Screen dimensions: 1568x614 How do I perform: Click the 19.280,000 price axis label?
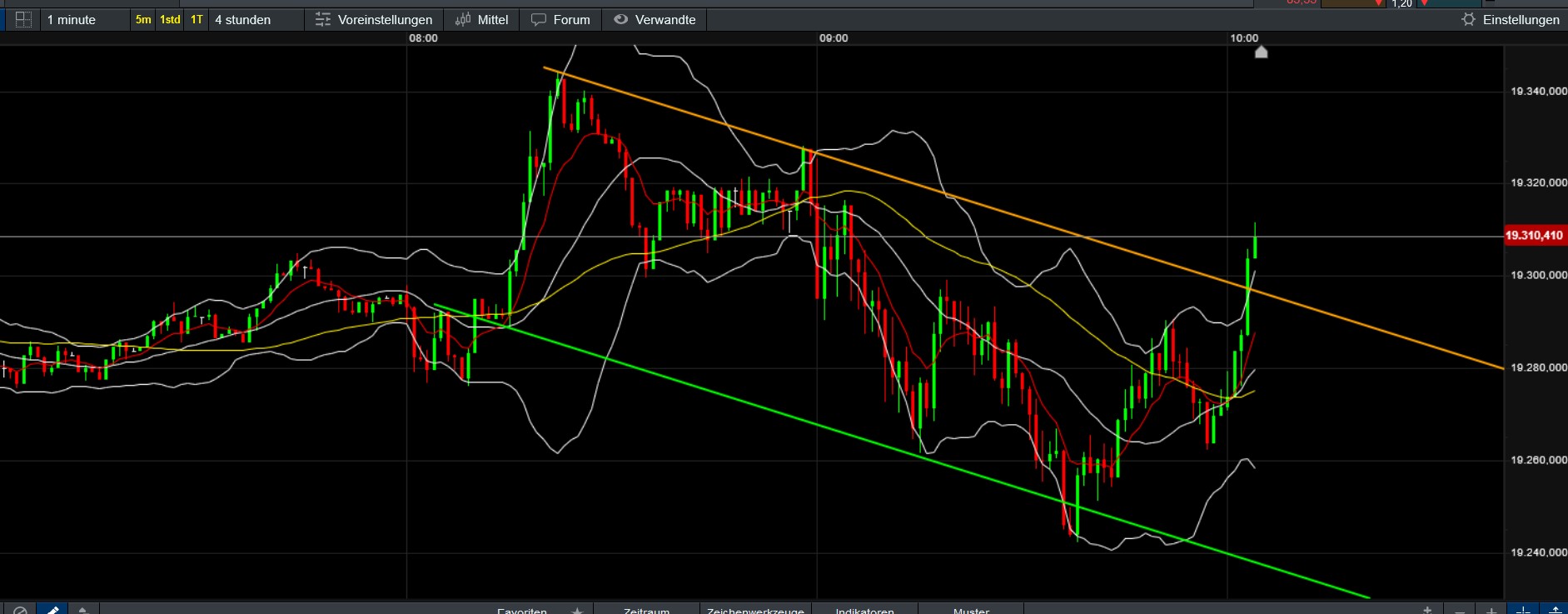coord(1538,367)
